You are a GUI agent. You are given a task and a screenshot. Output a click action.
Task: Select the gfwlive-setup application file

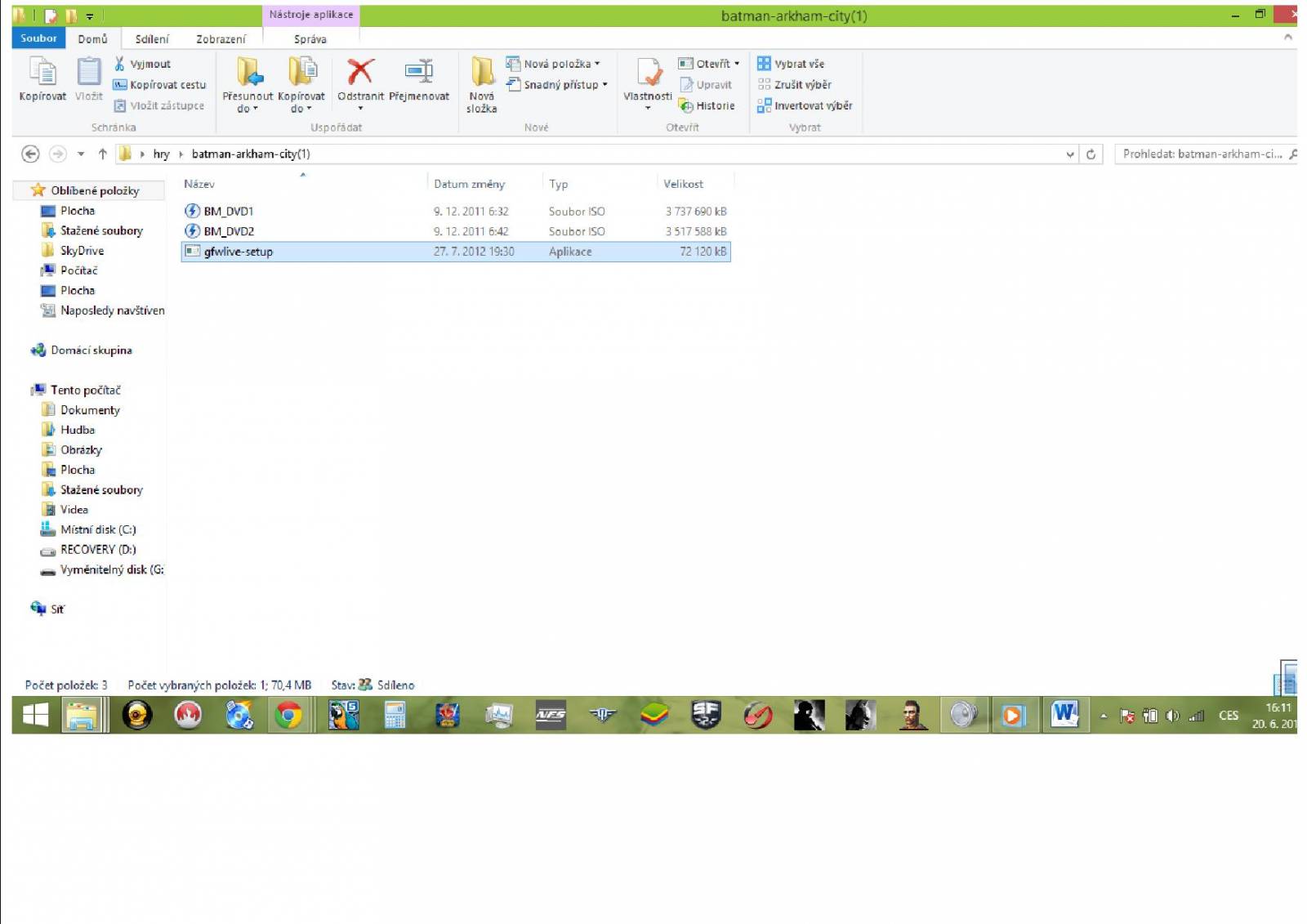point(456,252)
